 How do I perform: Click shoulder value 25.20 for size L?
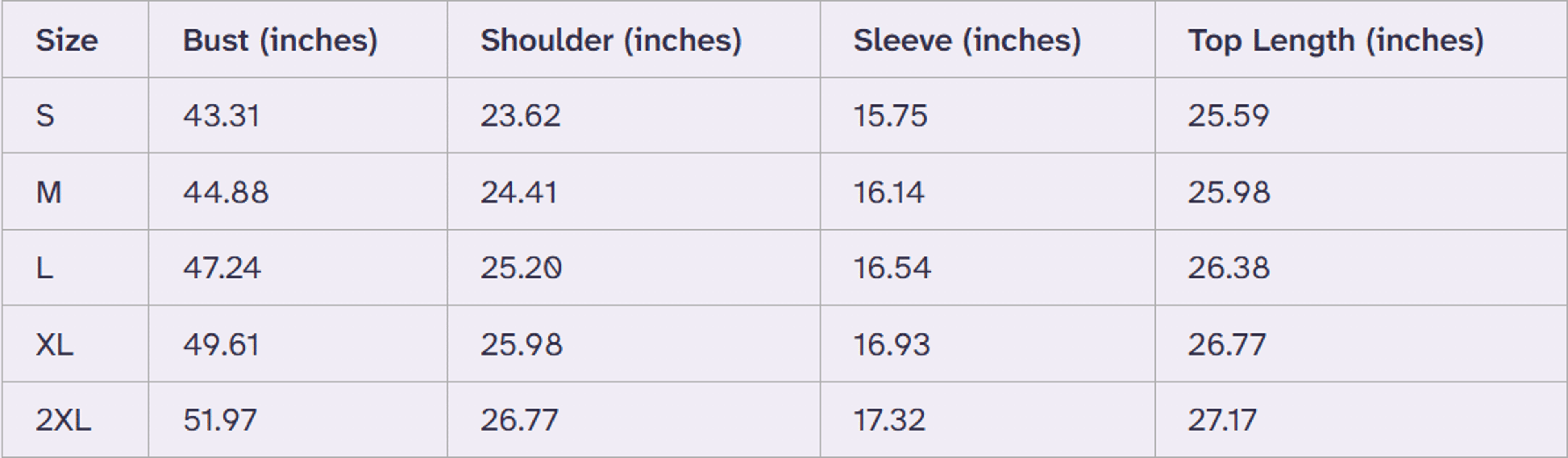click(x=521, y=268)
